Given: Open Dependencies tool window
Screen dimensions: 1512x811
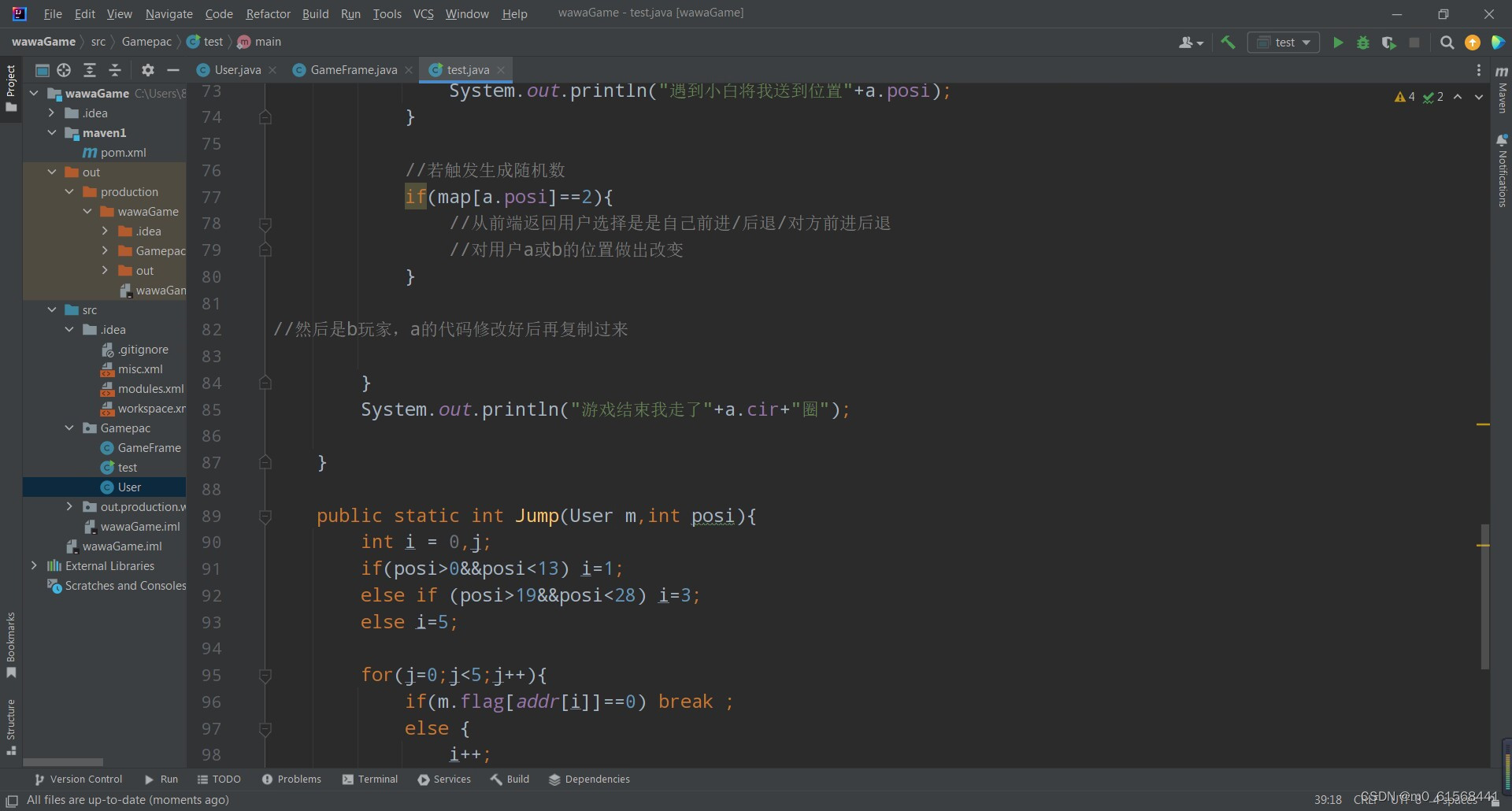Looking at the screenshot, I should coord(589,780).
